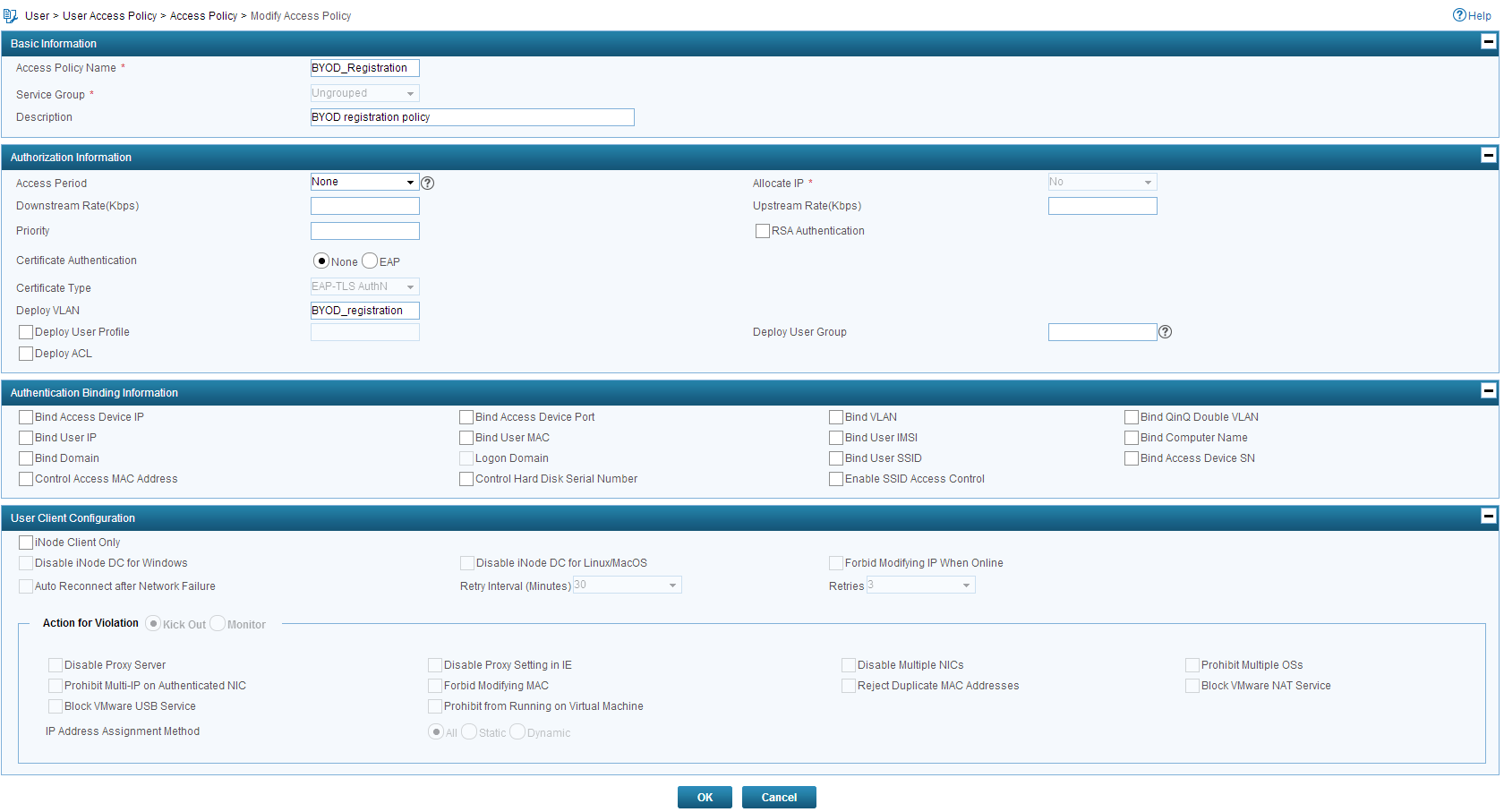1504x812 pixels.
Task: Collapse the Authorization Information section
Action: click(x=1487, y=155)
